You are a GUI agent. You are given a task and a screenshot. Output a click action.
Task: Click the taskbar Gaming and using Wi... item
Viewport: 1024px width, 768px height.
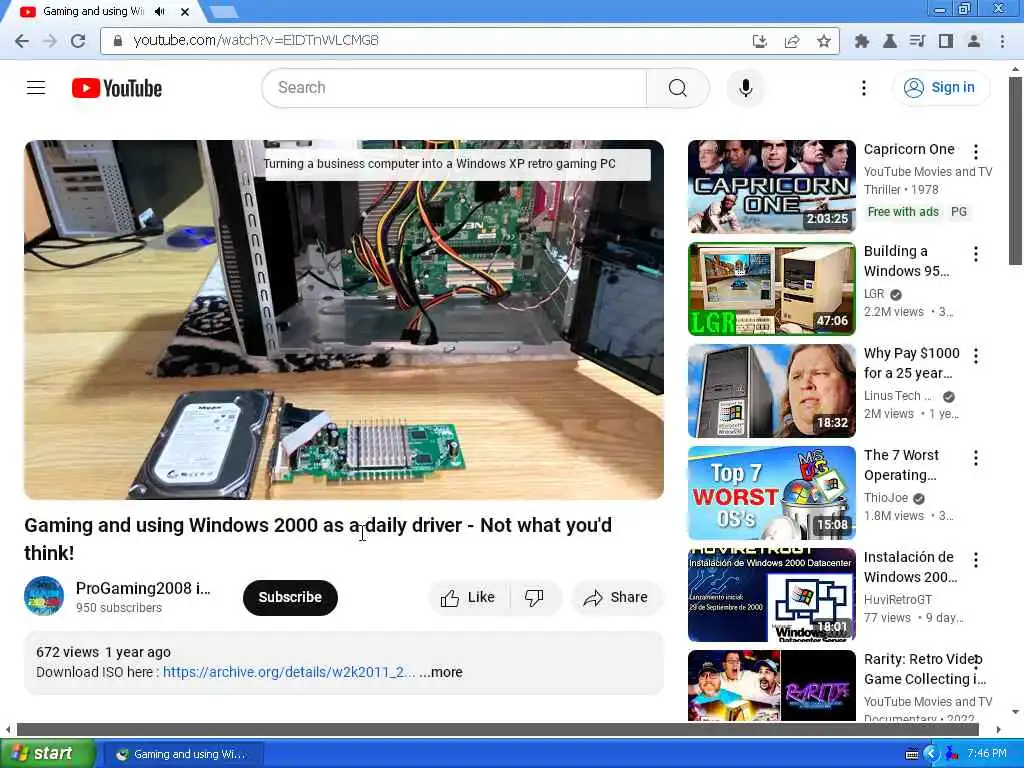pos(184,754)
